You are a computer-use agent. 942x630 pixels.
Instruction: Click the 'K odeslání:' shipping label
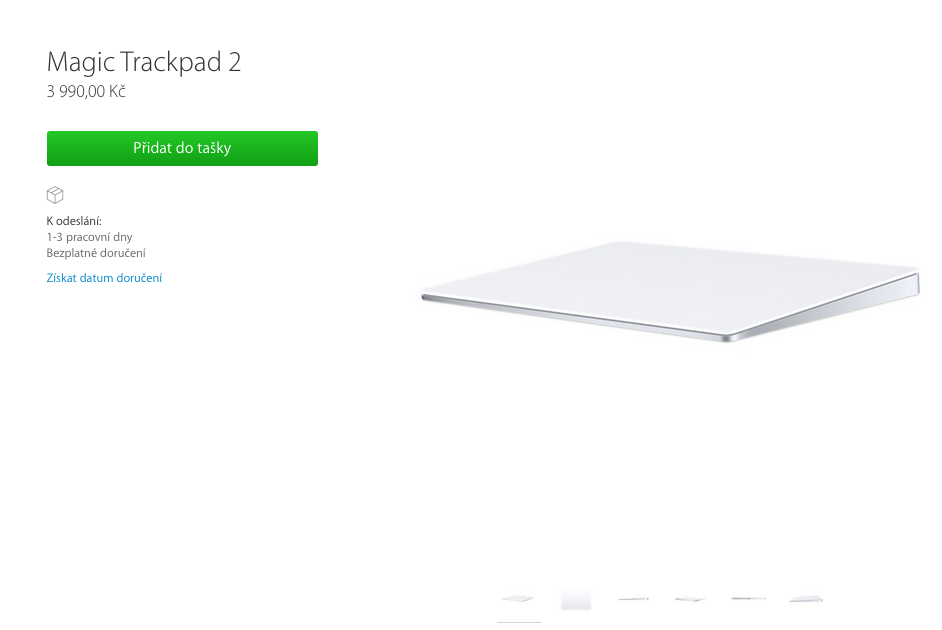74,221
